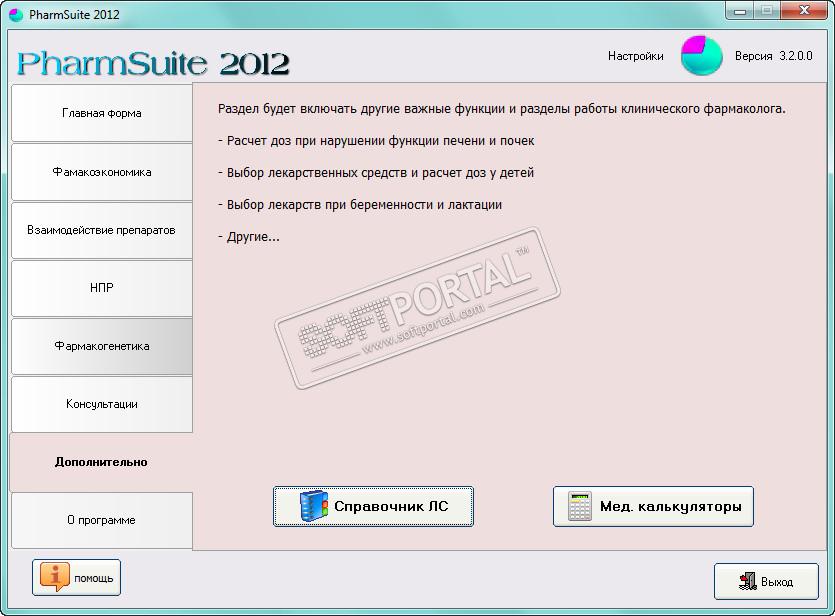Click the exit door icon
Screen dimensions: 835x616
click(x=748, y=581)
